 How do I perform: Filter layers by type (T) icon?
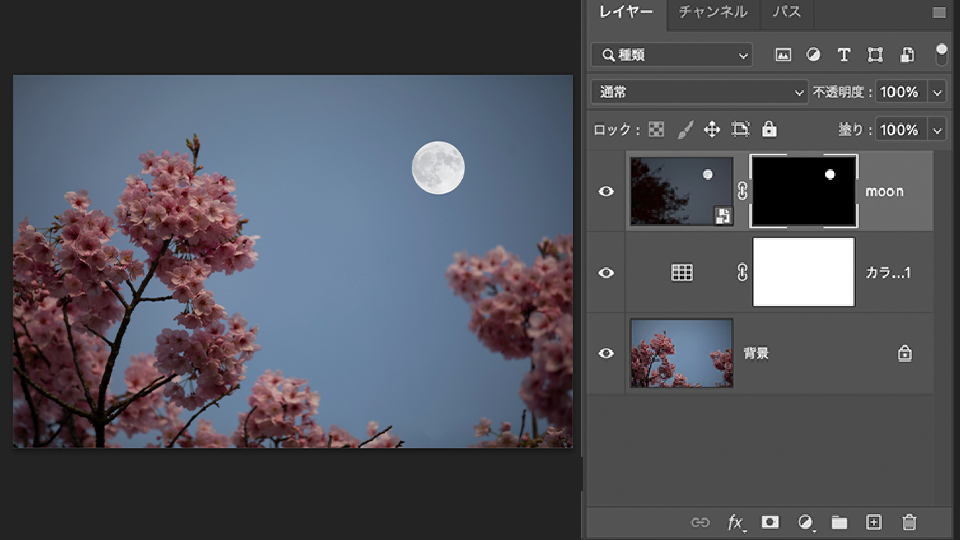[x=844, y=55]
